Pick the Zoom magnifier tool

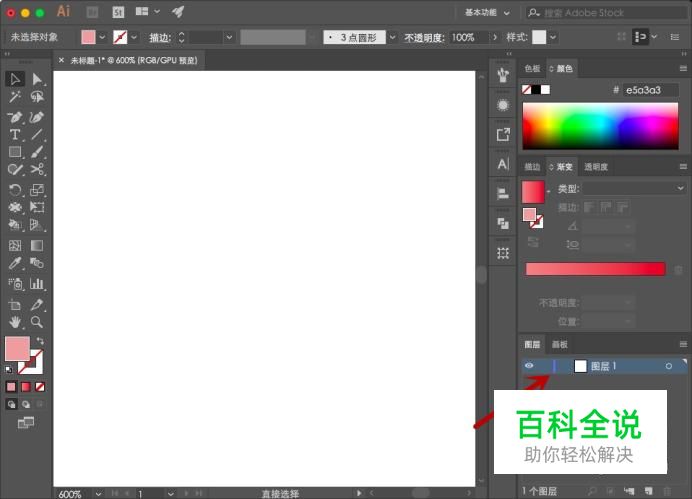click(x=37, y=322)
